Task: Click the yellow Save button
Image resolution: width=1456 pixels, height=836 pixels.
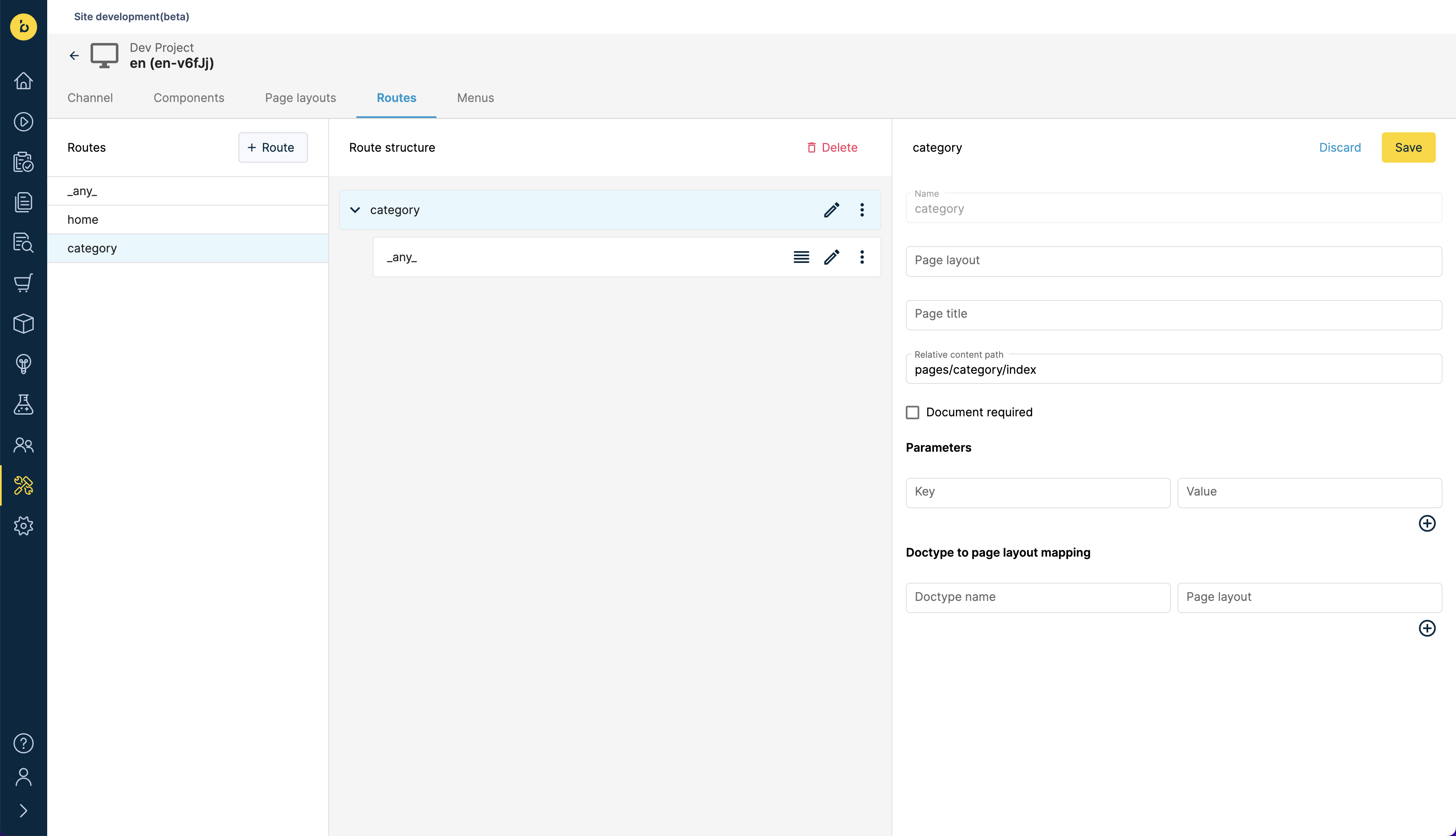Action: click(x=1408, y=147)
